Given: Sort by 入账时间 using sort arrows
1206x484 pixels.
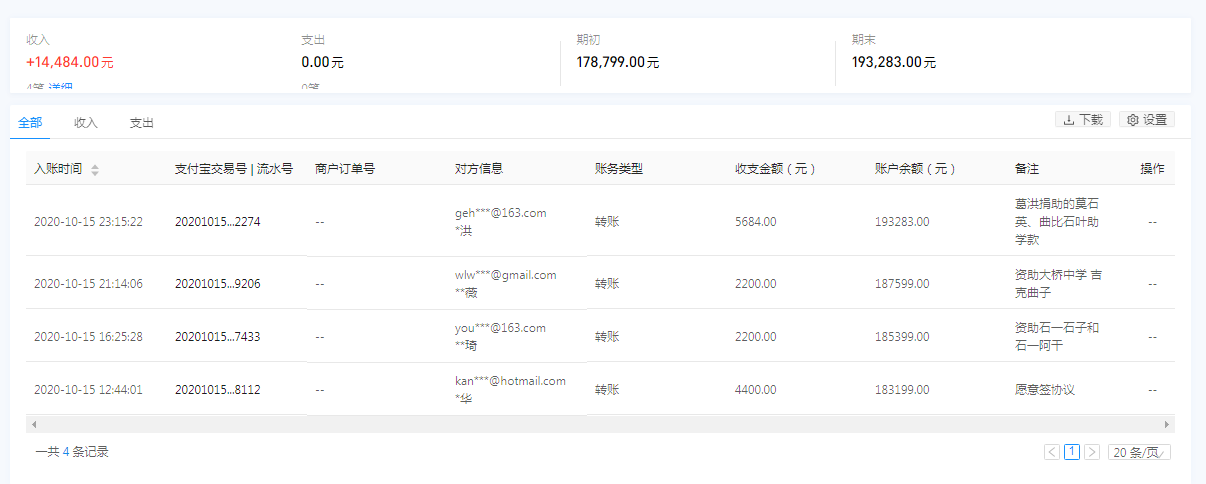Looking at the screenshot, I should (x=95, y=170).
